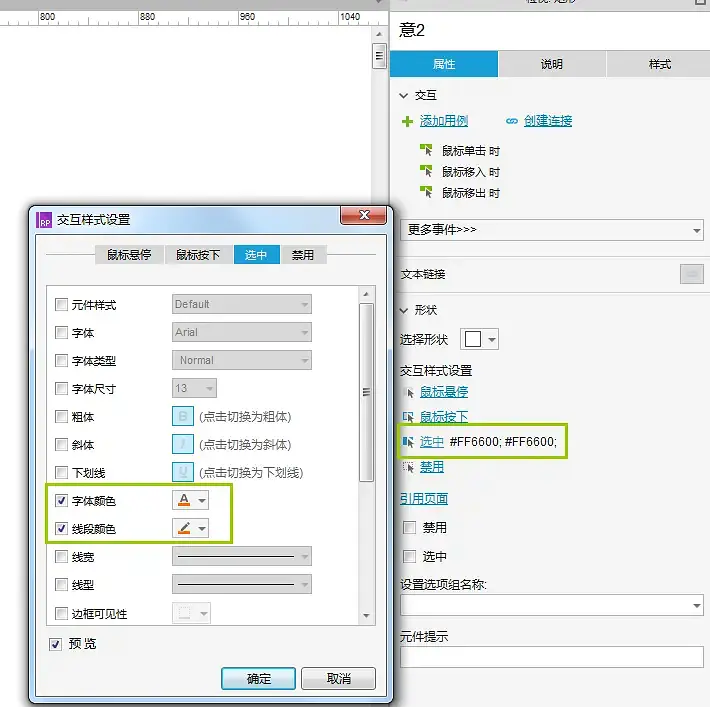Viewport: 710px width, 707px height.
Task: Click the cursor icon next to 鼠标悬停 link
Action: tap(408, 392)
